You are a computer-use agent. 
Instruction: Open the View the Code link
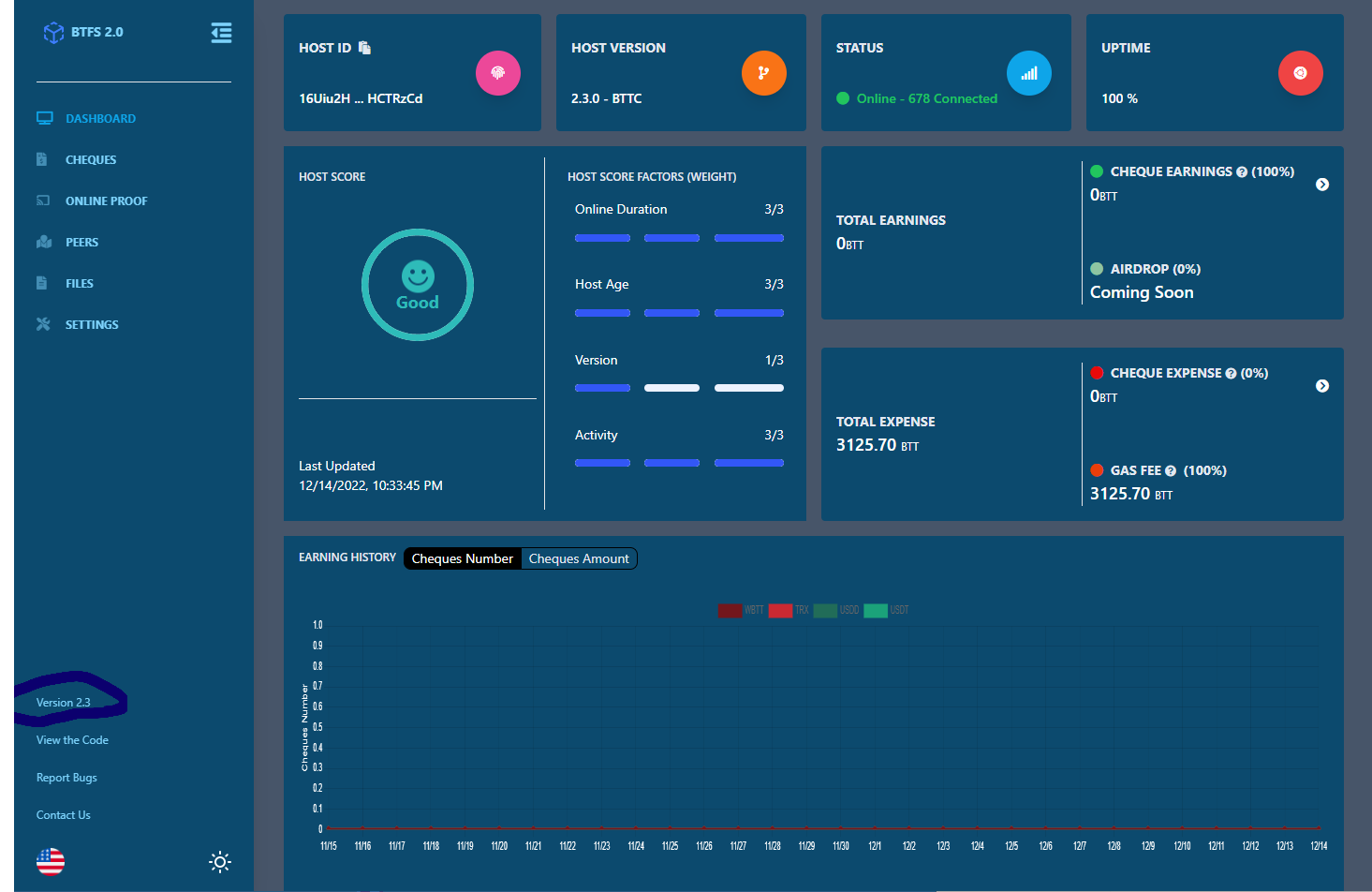(71, 739)
